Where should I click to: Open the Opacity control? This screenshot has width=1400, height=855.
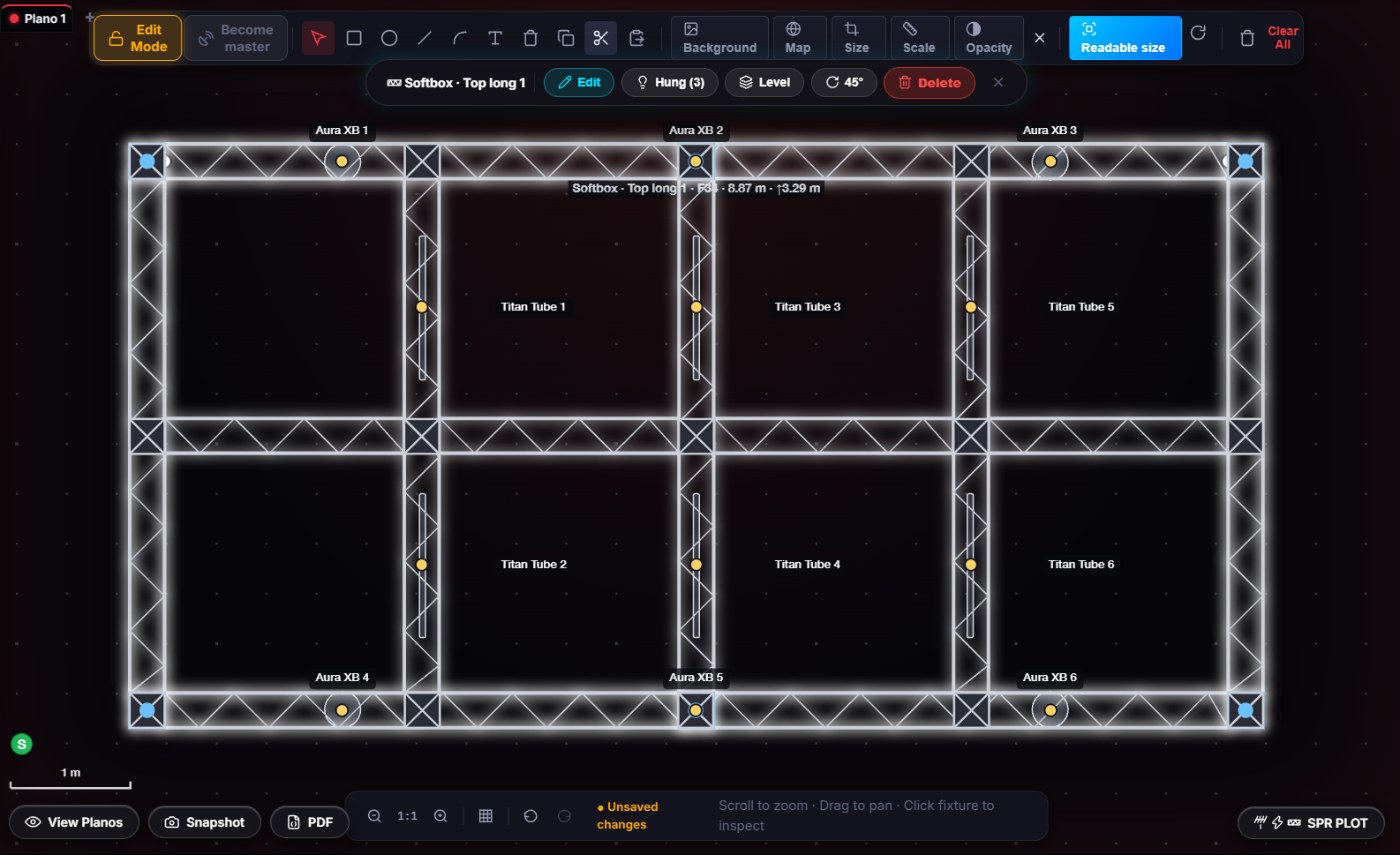point(989,38)
